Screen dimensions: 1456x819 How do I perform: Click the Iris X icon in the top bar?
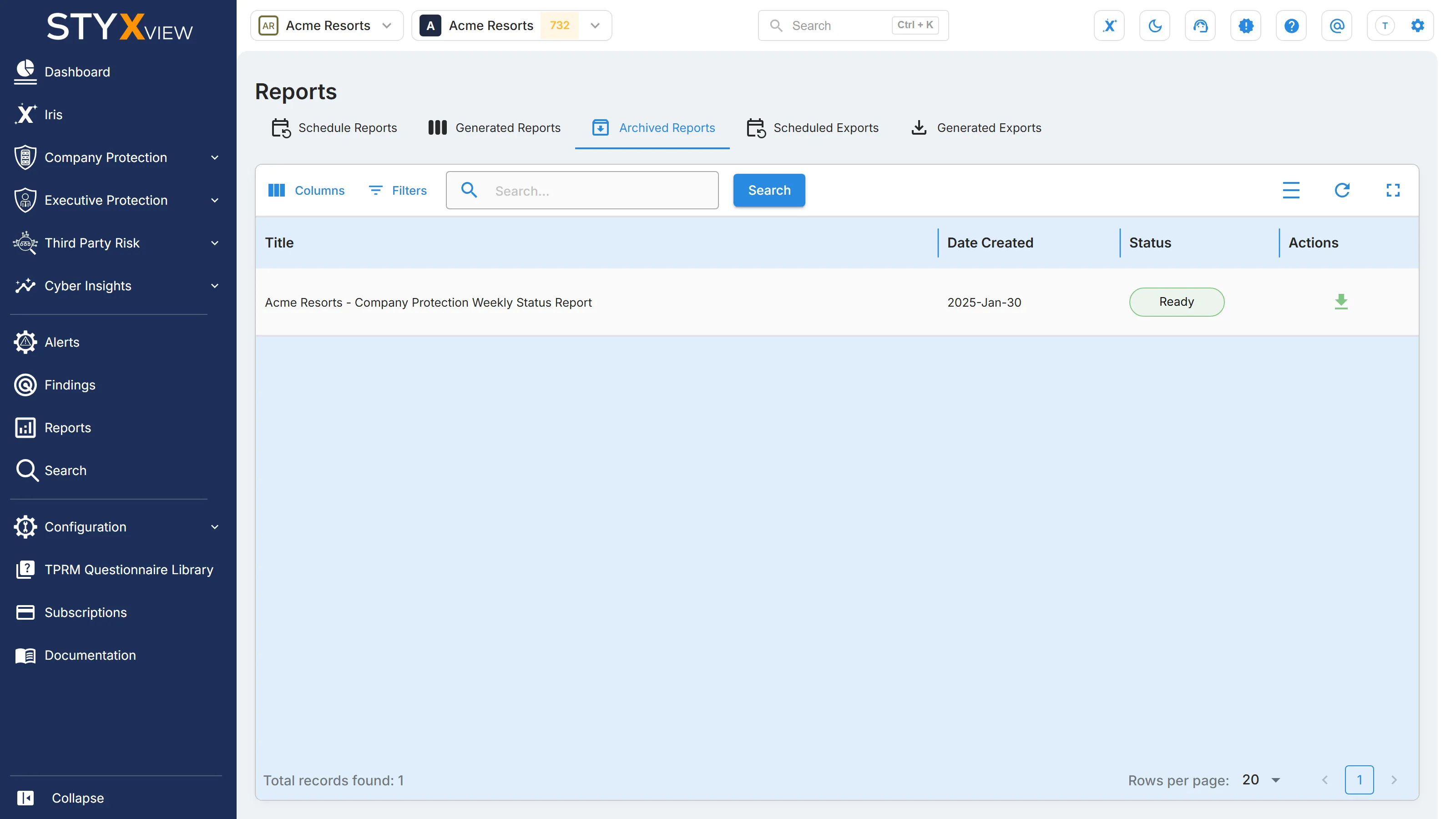(1109, 25)
